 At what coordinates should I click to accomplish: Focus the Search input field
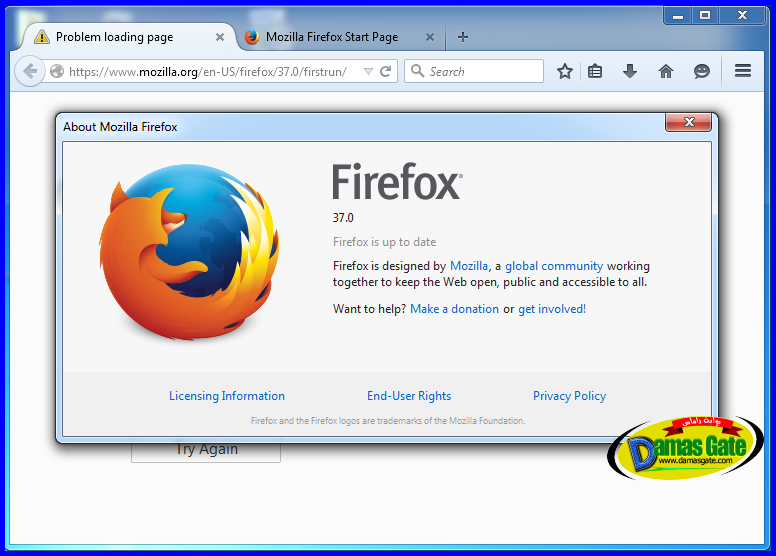coord(474,71)
